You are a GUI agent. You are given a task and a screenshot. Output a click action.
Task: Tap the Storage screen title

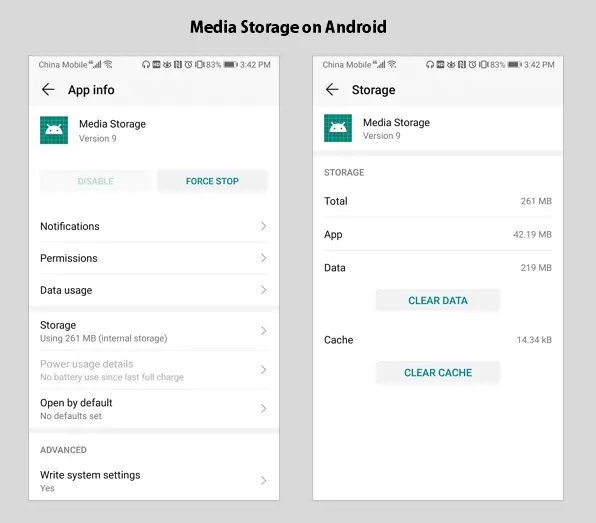373,90
